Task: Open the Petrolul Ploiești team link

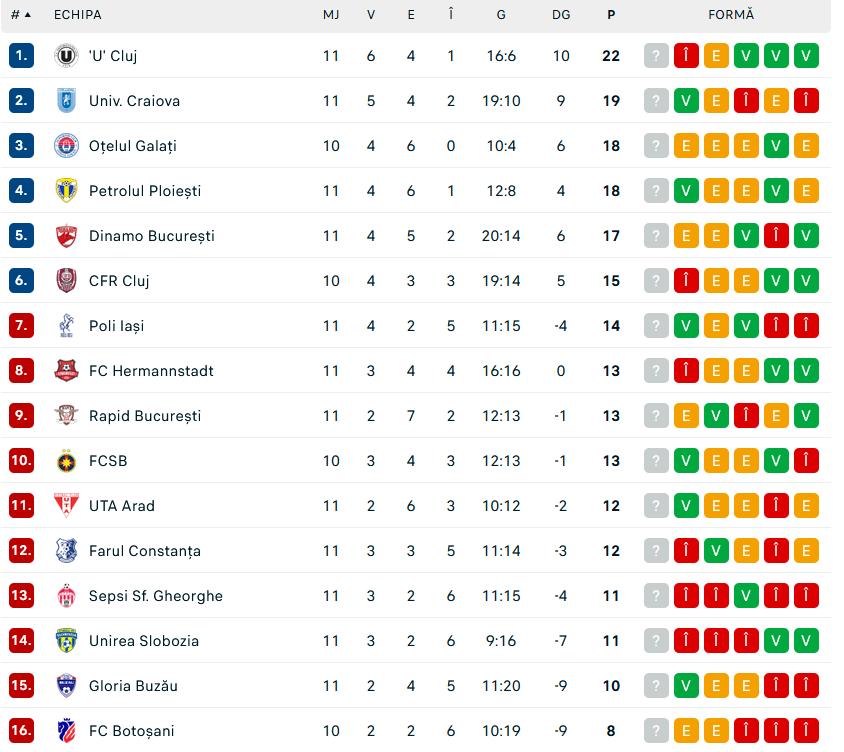Action: coord(145,191)
